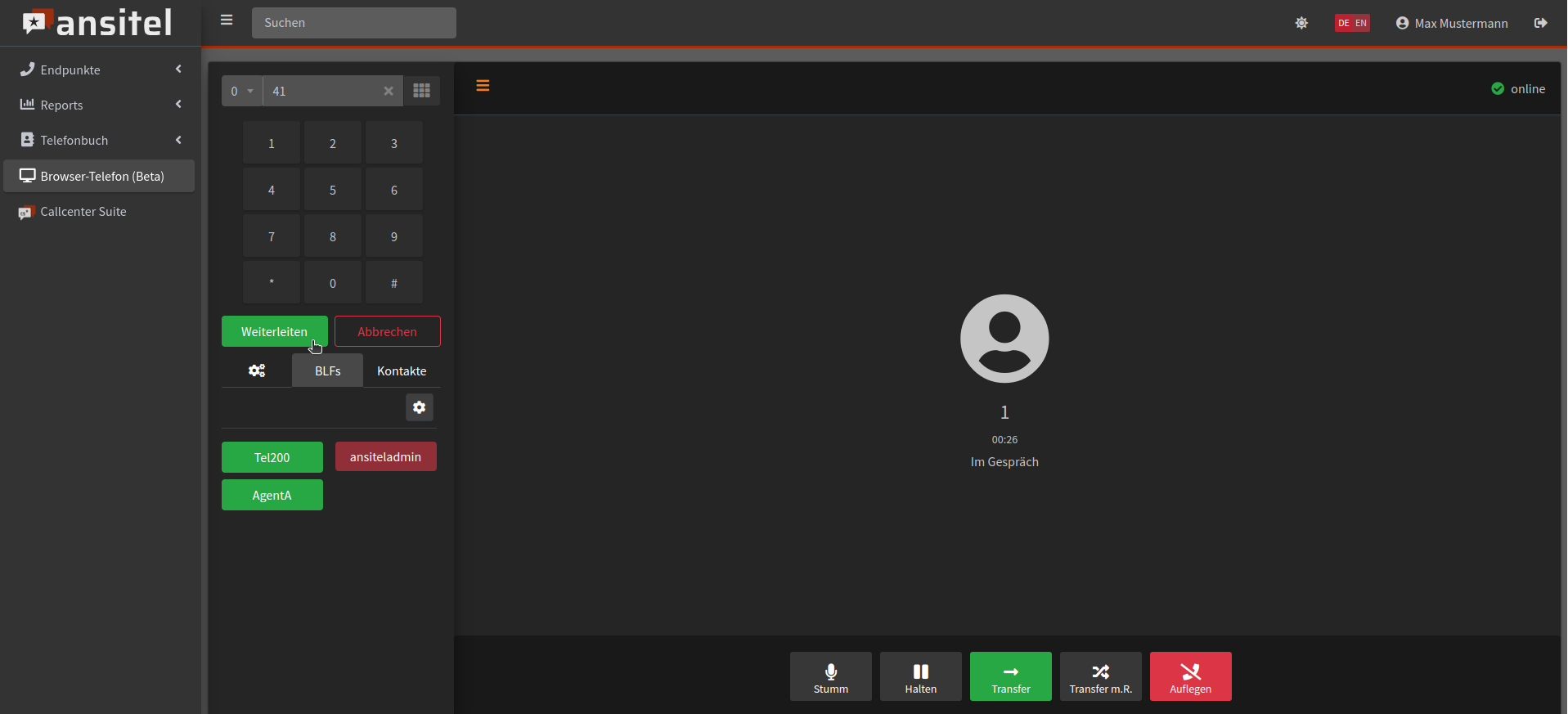Screen dimensions: 1568x714
Task: Switch to the Kontakte tab
Action: point(402,370)
